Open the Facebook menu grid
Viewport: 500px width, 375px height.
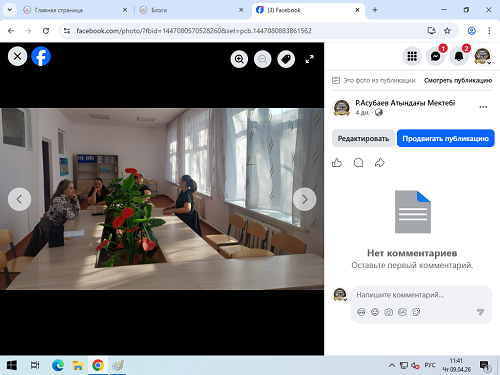(x=412, y=56)
